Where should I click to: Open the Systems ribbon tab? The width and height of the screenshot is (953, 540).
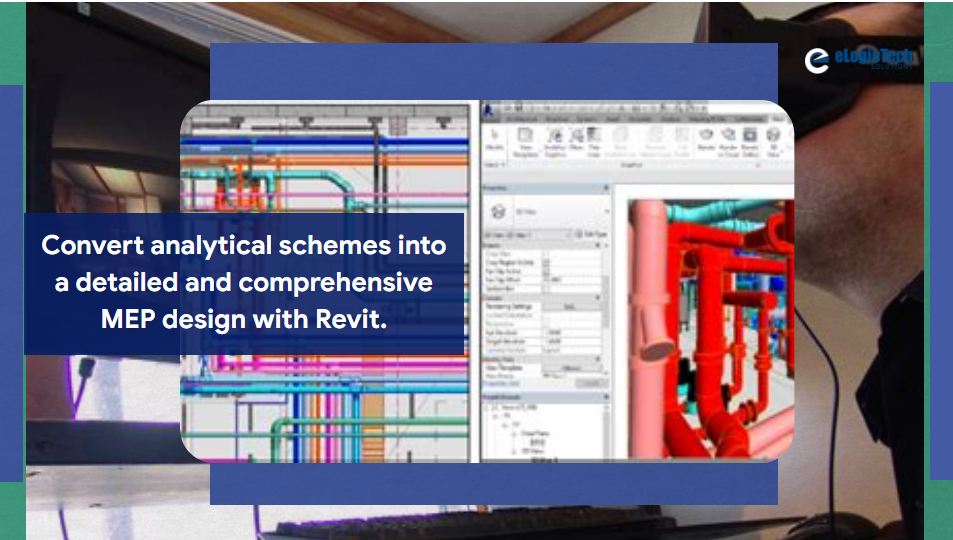[x=586, y=119]
